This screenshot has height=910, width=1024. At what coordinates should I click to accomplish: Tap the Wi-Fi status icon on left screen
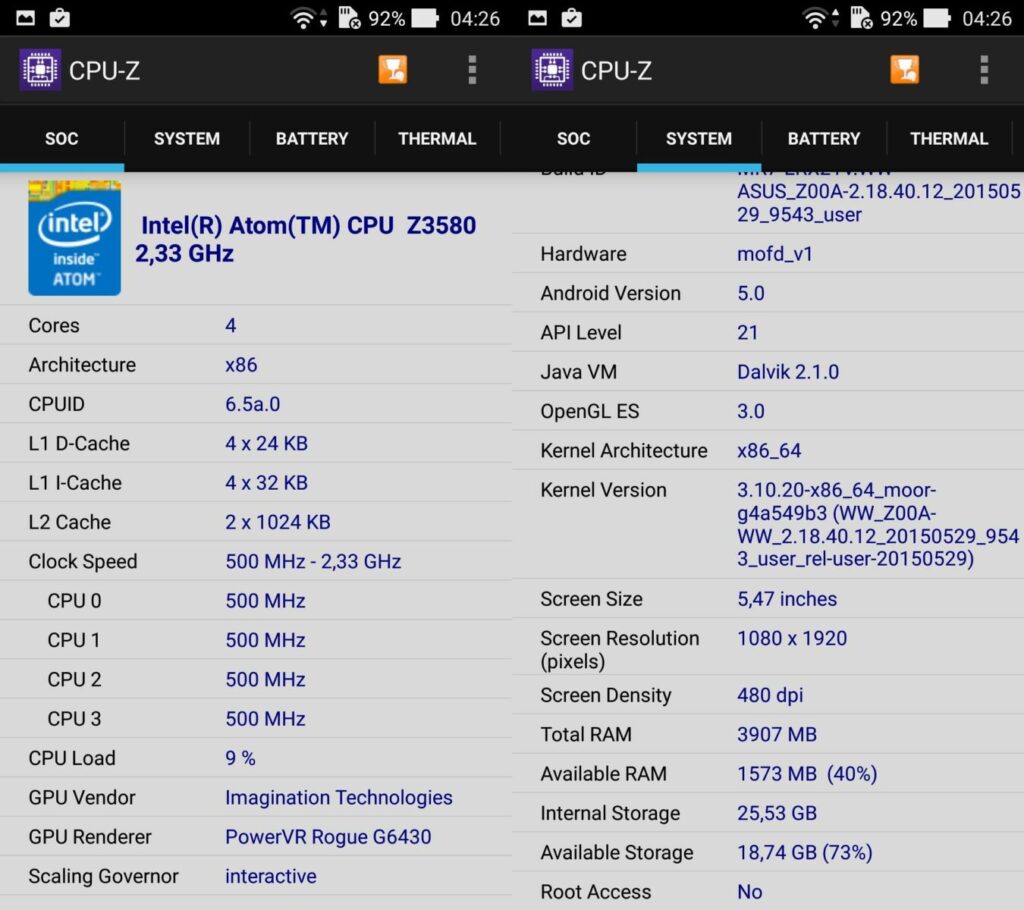(x=302, y=18)
